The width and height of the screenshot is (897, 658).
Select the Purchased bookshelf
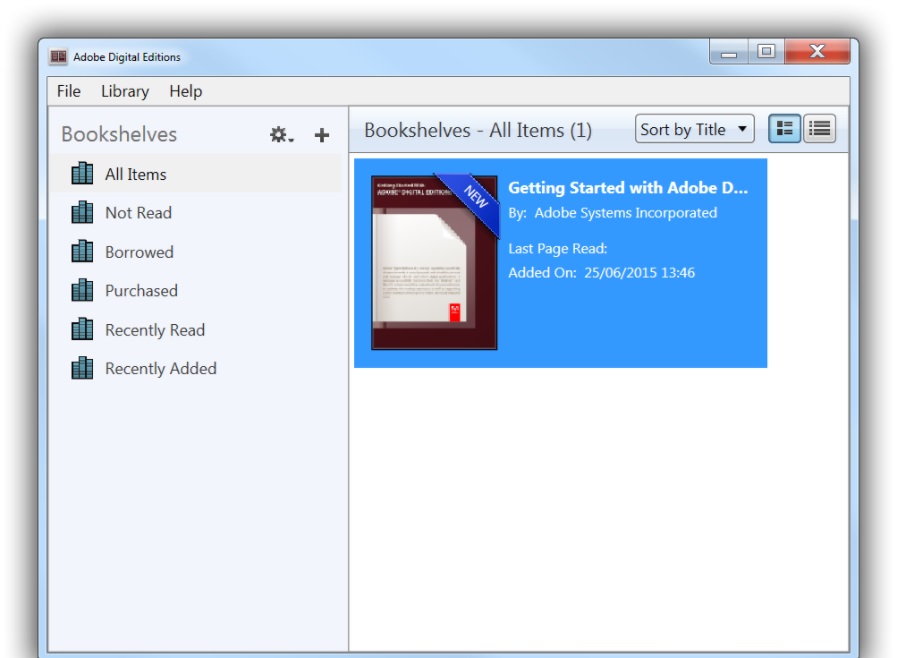(195, 291)
